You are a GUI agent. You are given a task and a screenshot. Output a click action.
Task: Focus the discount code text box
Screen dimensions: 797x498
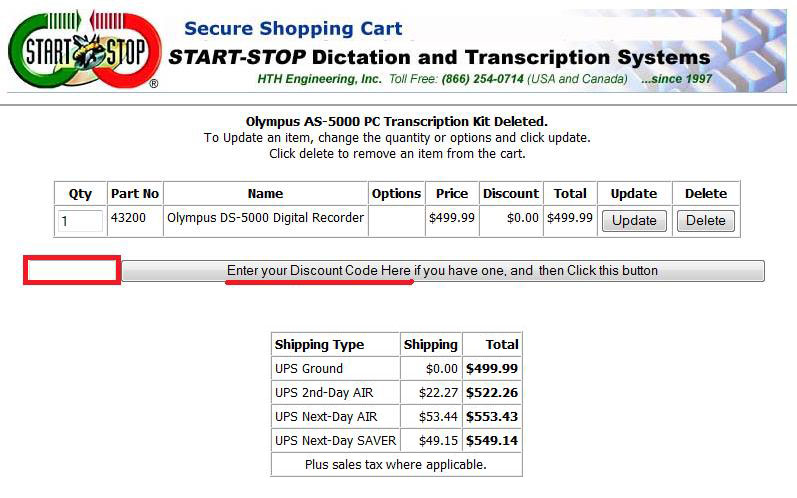pos(72,270)
